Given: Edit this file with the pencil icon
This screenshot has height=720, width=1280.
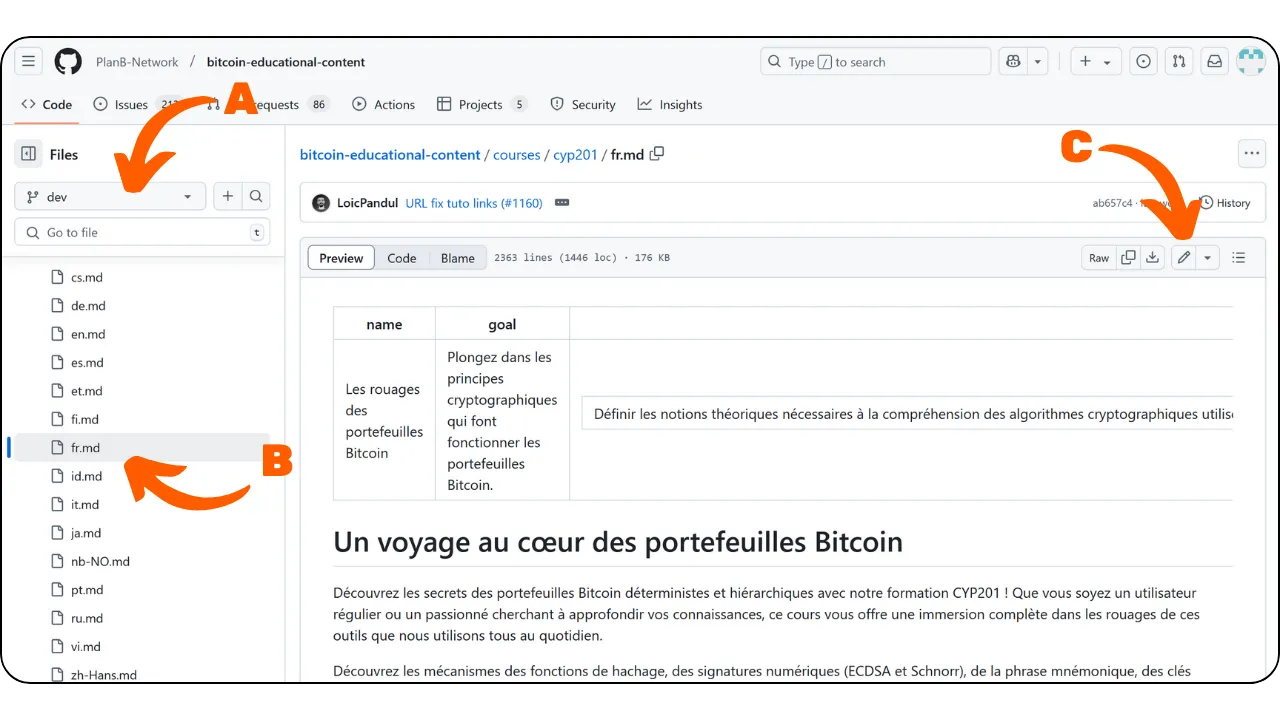Looking at the screenshot, I should tap(1184, 258).
